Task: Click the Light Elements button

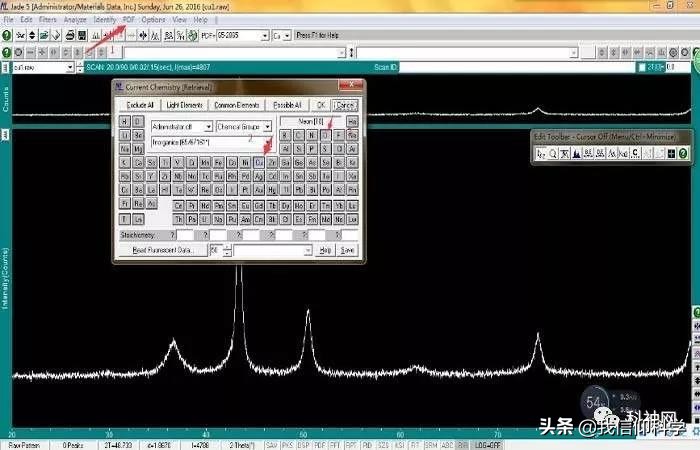Action: 184,105
